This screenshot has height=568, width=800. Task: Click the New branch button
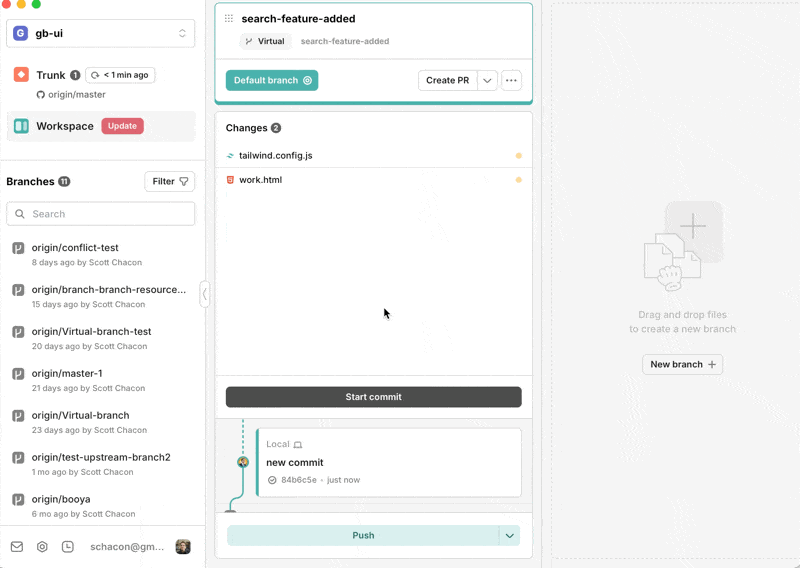(682, 365)
